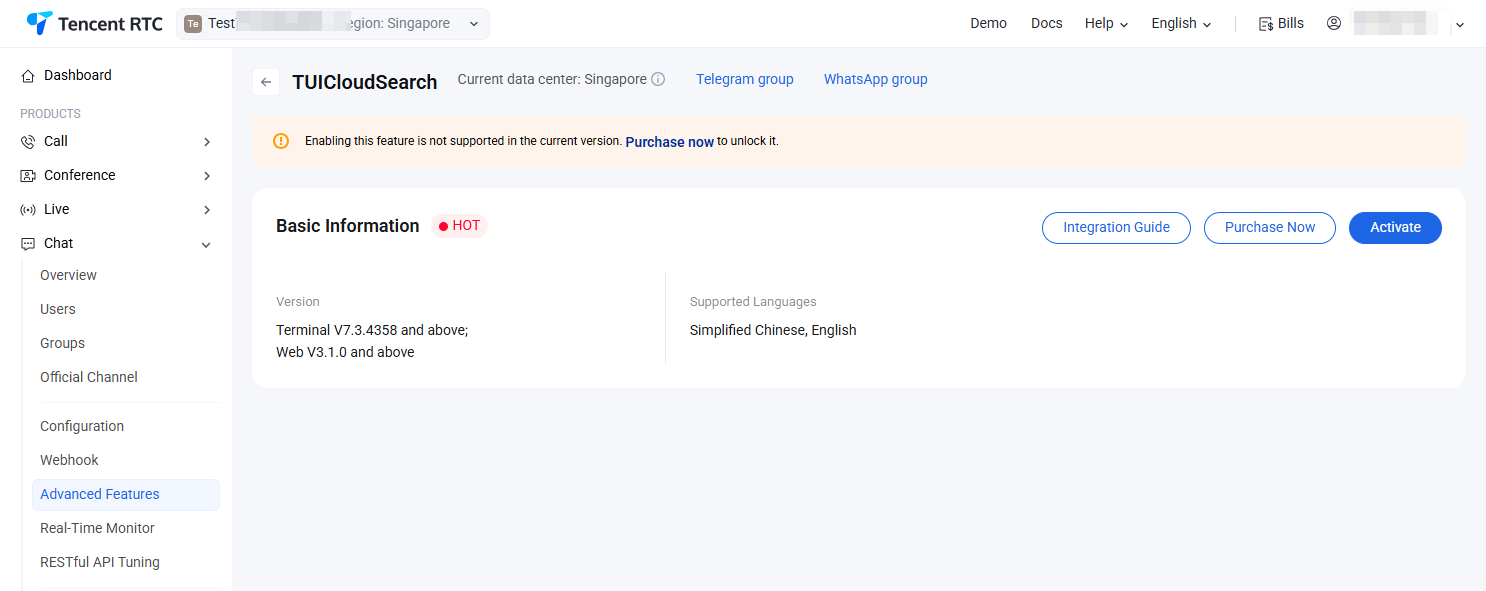This screenshot has width=1486, height=591.
Task: Open the English language dropdown
Action: click(1181, 23)
